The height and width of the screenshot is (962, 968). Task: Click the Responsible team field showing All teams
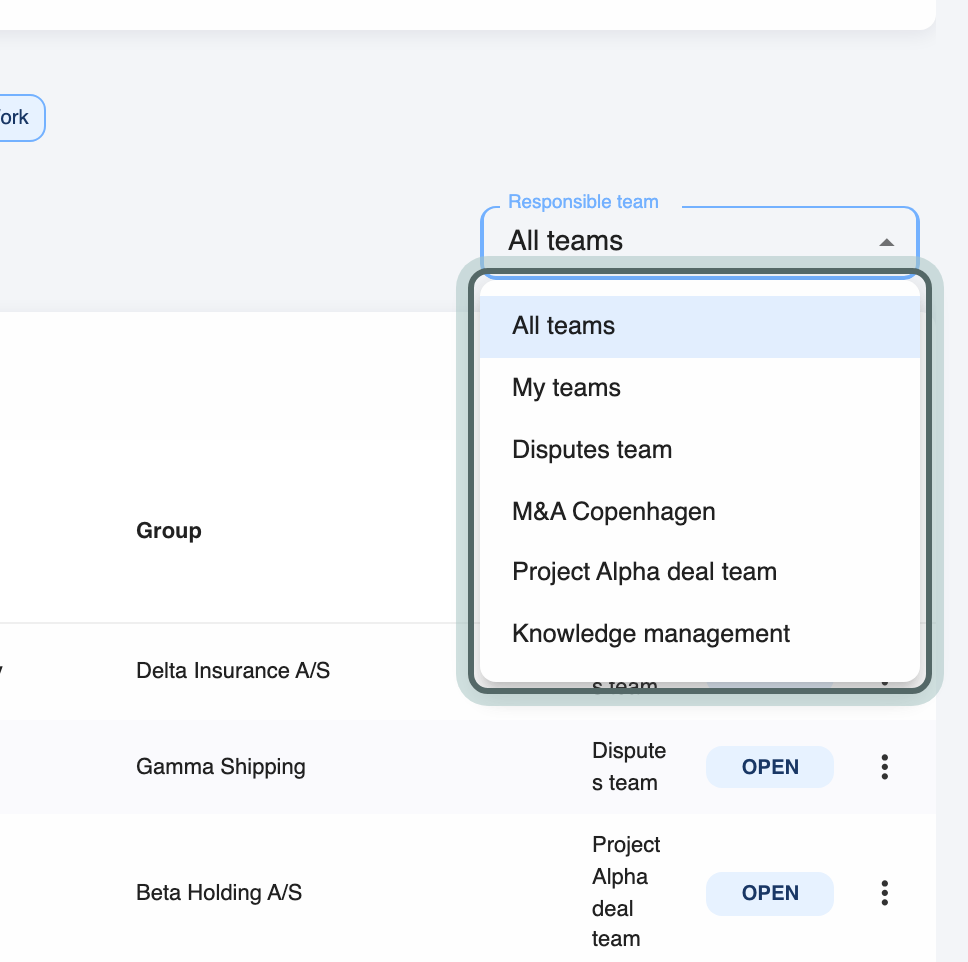tap(699, 241)
